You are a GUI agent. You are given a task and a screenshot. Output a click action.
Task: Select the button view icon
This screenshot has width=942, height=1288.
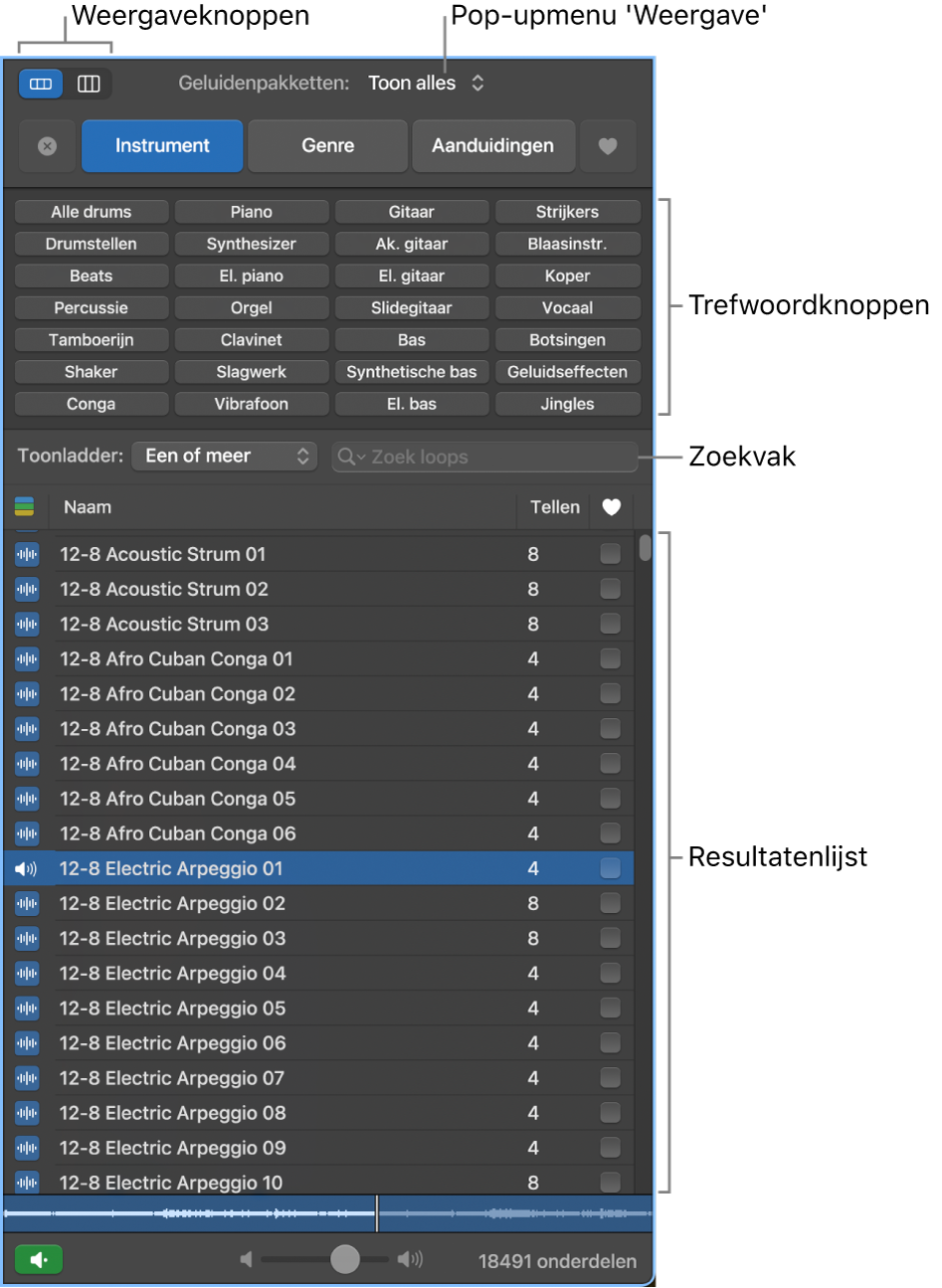[40, 84]
